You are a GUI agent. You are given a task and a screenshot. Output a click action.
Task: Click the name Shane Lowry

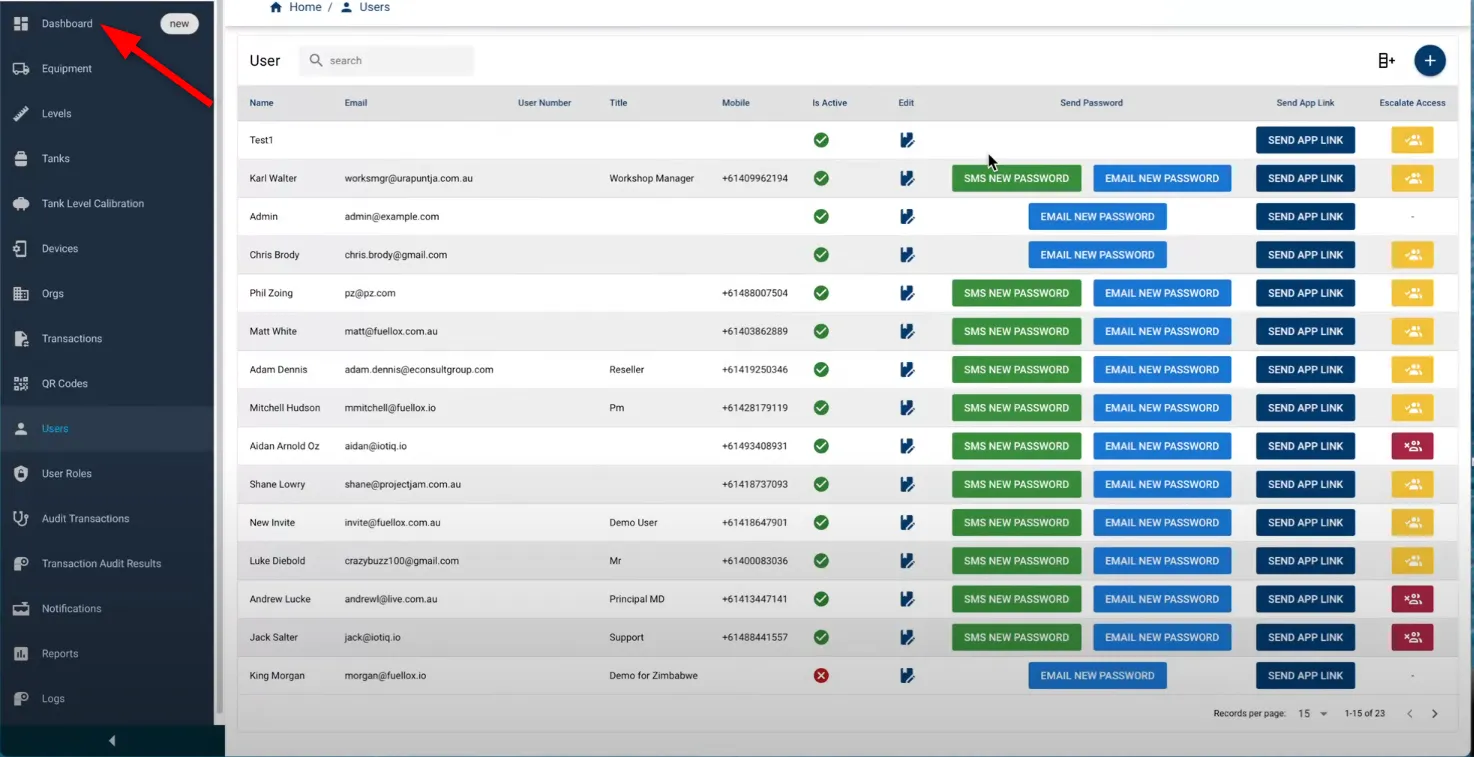(x=277, y=485)
